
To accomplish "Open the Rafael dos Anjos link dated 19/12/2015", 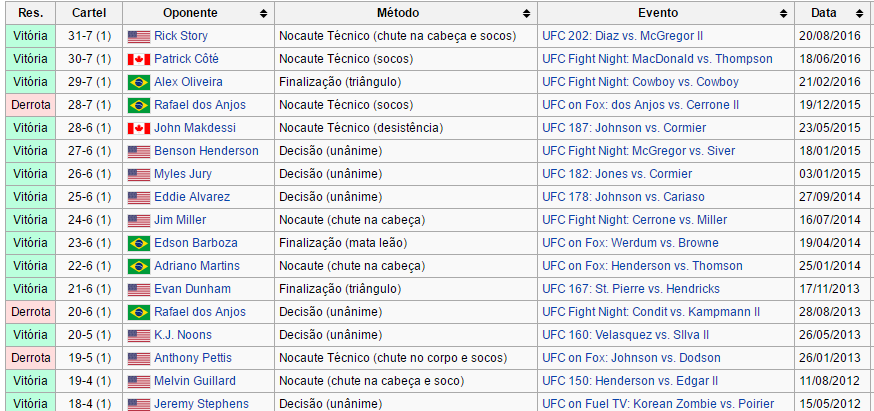I will 200,105.
